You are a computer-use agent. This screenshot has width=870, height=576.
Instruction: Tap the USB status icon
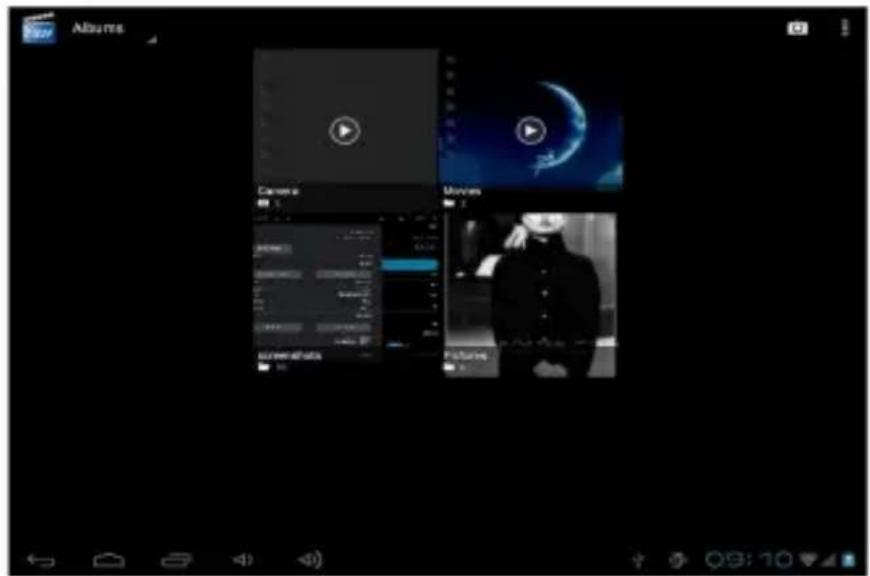coord(639,560)
